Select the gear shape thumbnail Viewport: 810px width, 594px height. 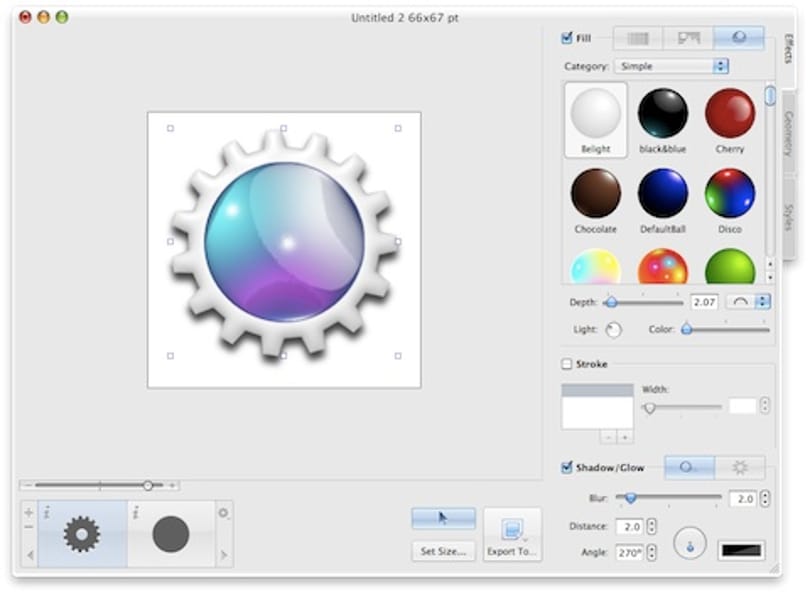[82, 534]
